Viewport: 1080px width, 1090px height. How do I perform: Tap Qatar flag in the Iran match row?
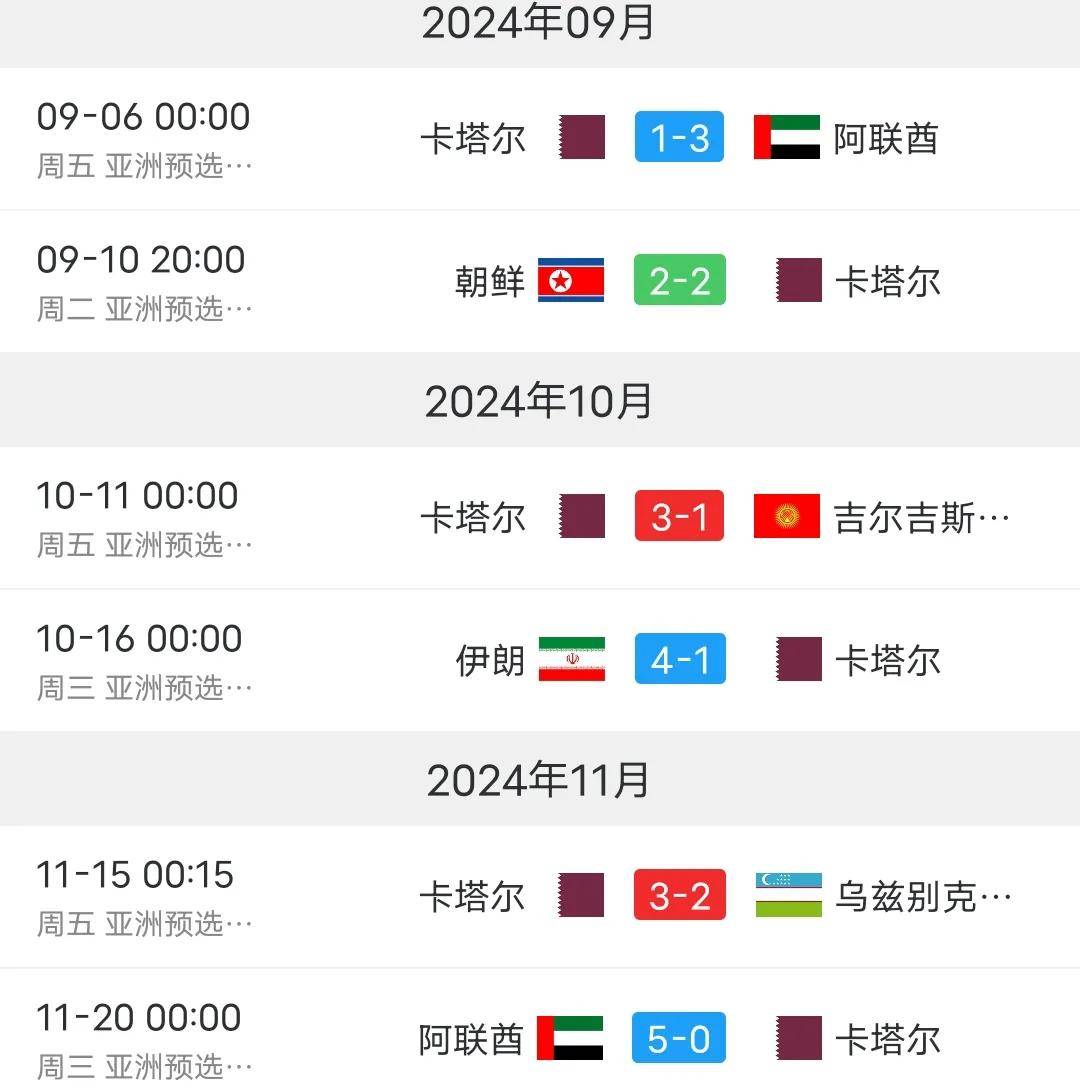point(799,660)
